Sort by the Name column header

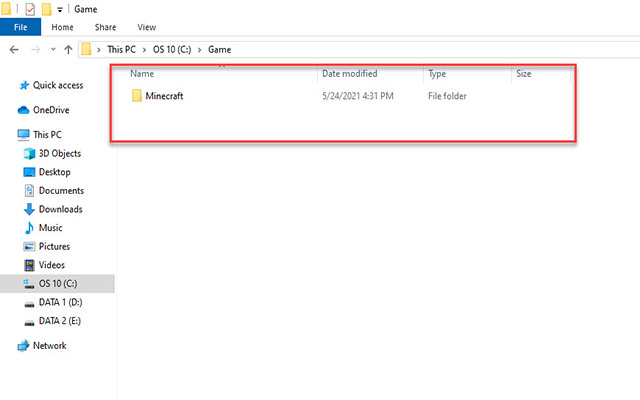coord(142,74)
